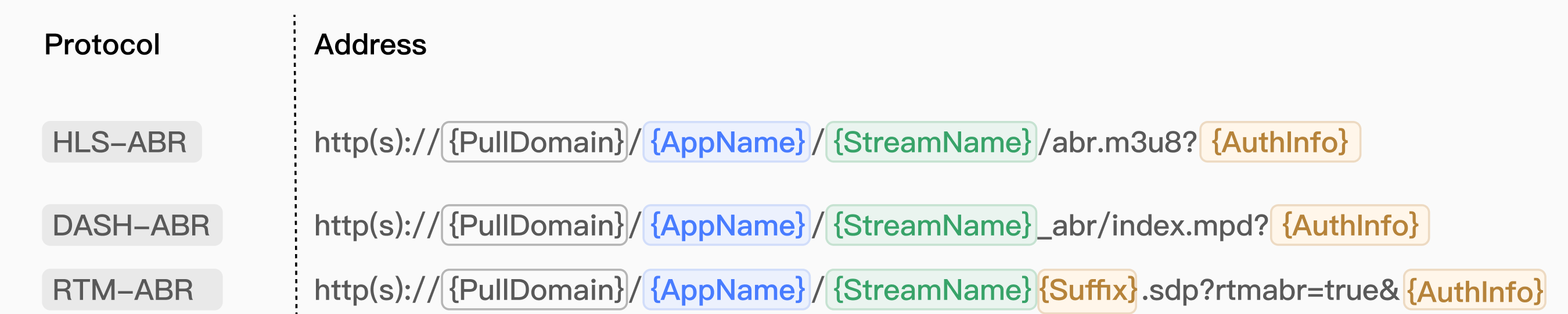Screen dimensions: 1568x314
Task: Click the HLS-ABR protocol label
Action: (122, 142)
